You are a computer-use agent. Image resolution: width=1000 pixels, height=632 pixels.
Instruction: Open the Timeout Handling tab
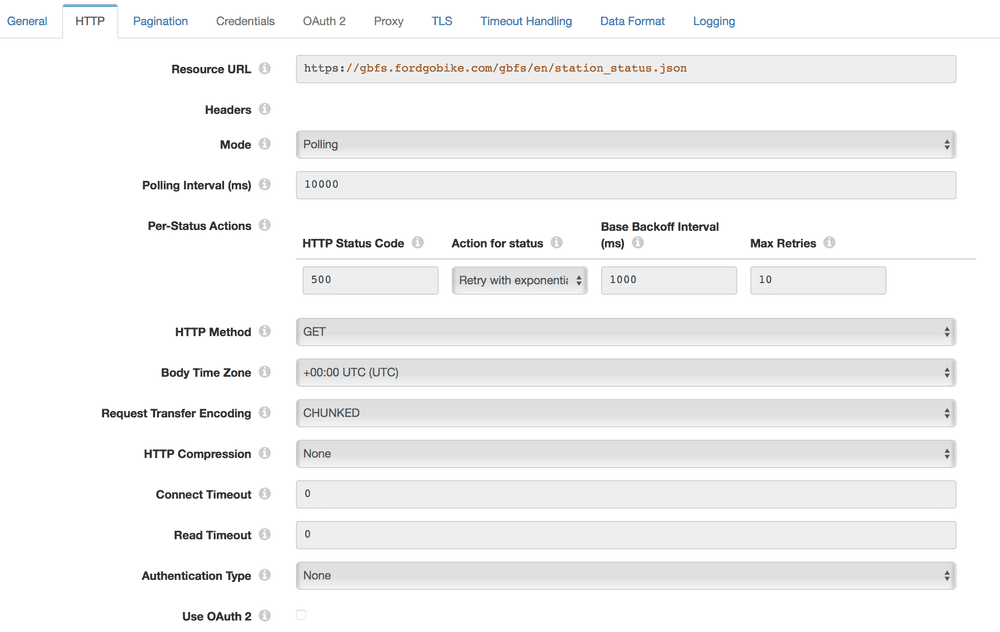point(526,20)
